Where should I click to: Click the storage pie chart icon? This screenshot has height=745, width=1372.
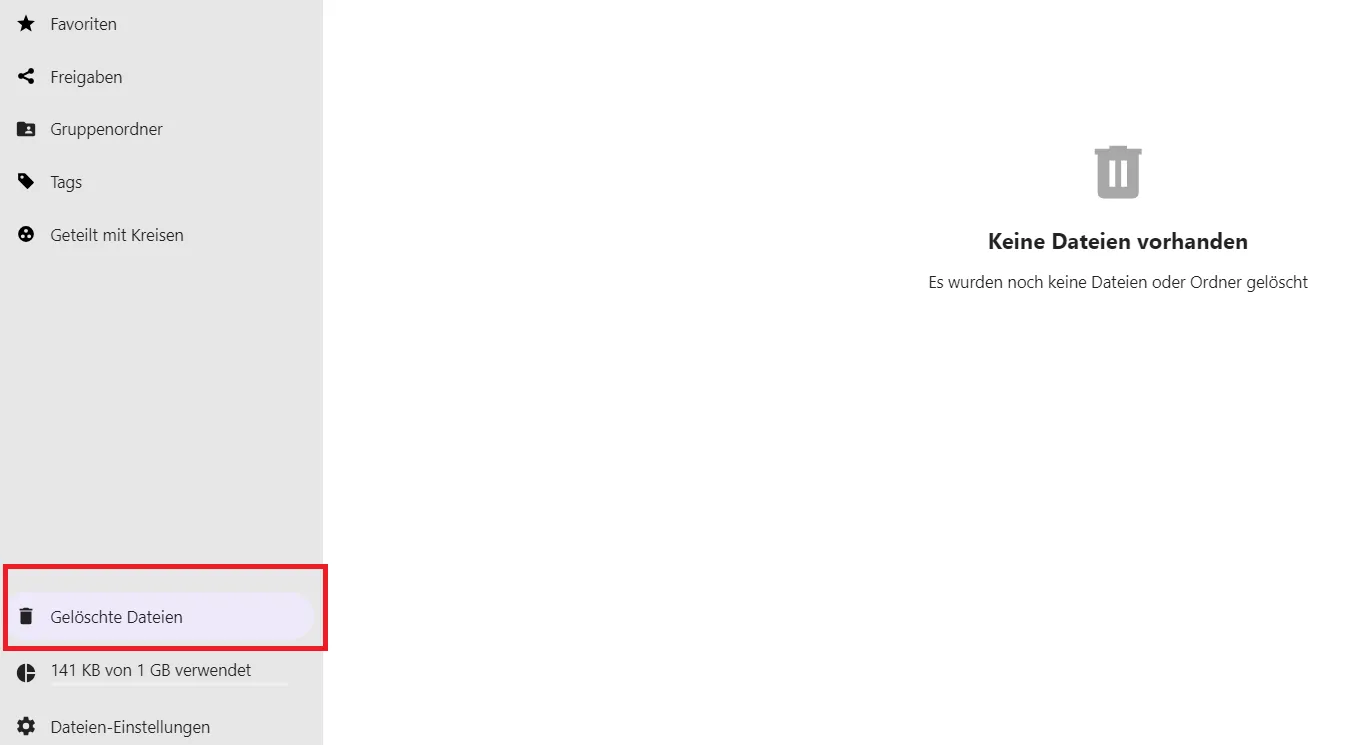click(26, 673)
